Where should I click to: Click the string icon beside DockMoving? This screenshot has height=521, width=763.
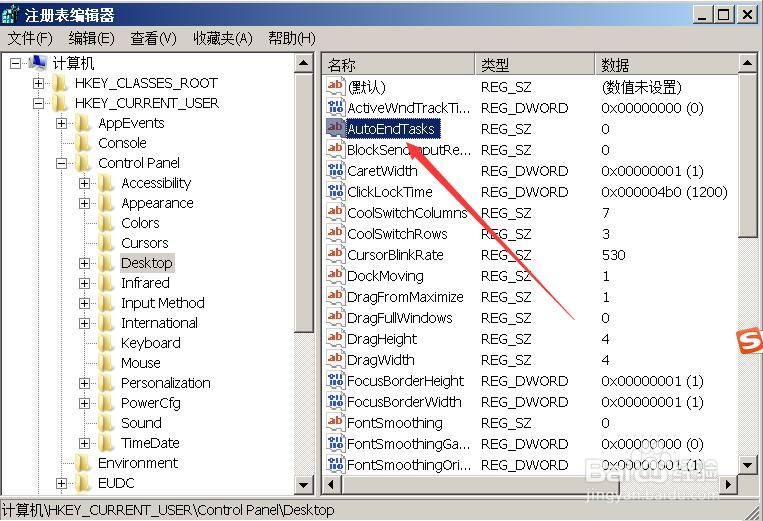click(335, 275)
